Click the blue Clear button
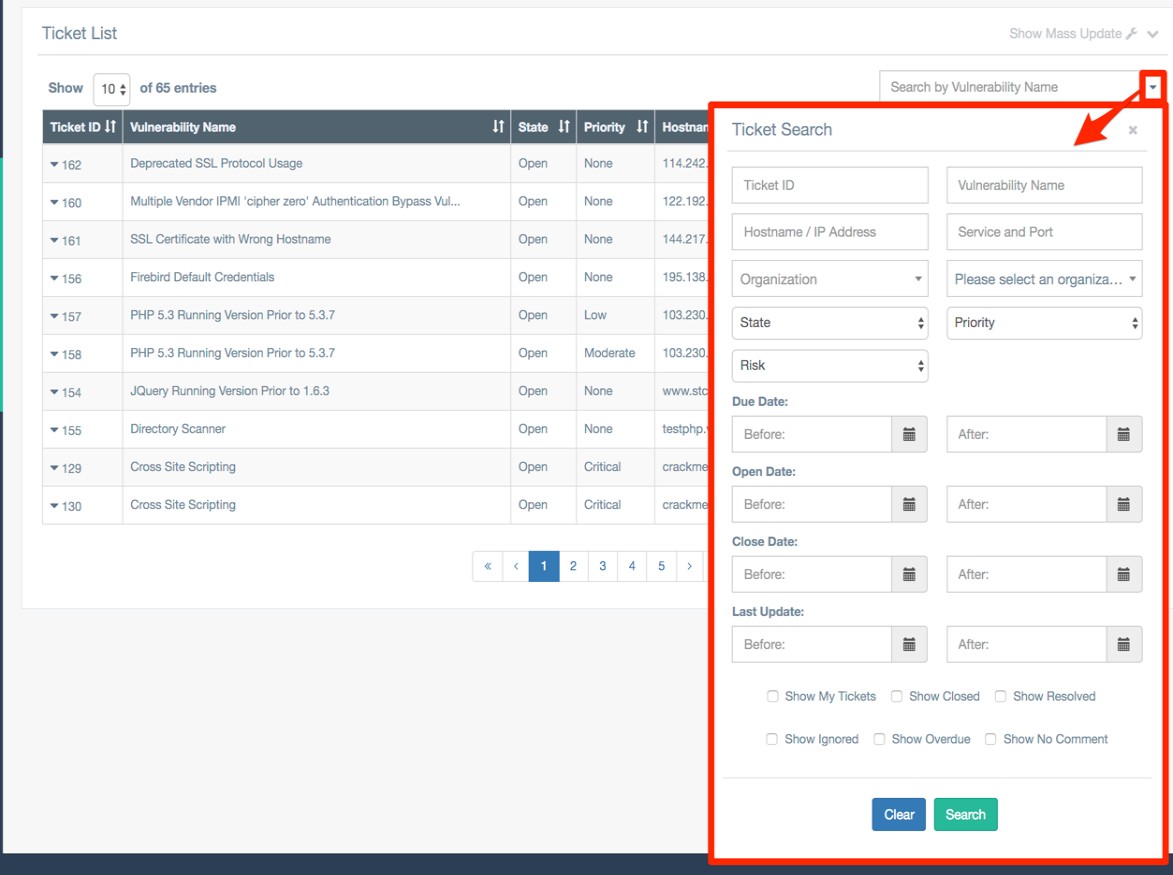 pyautogui.click(x=898, y=814)
